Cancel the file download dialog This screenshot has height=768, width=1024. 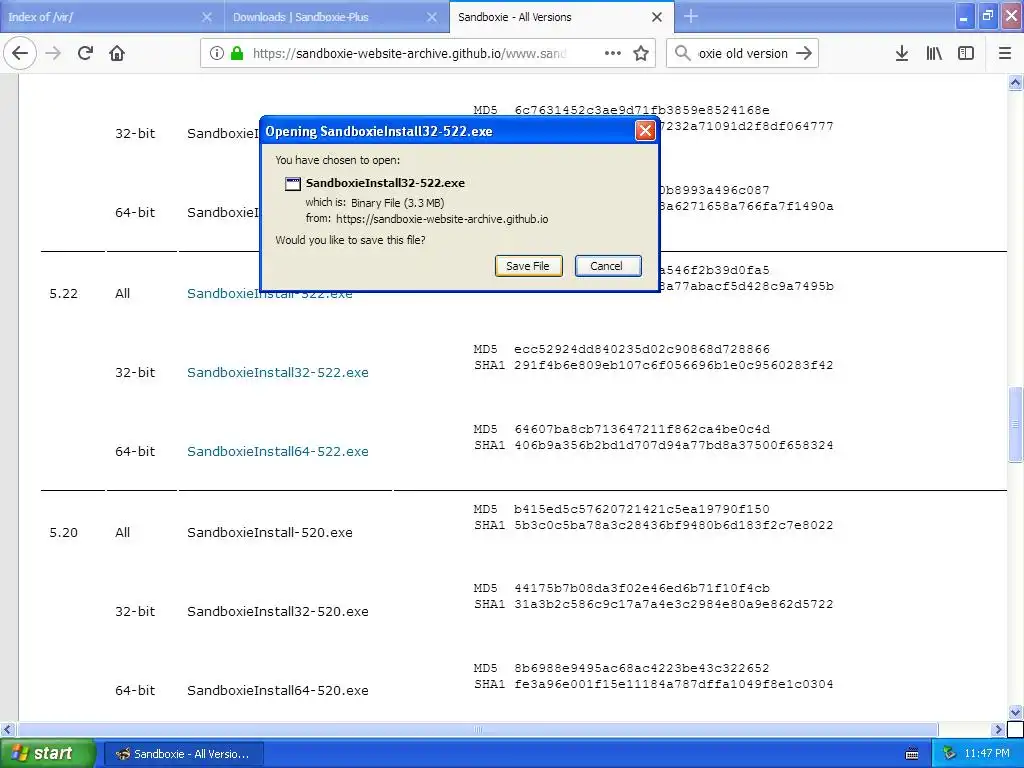coord(607,266)
